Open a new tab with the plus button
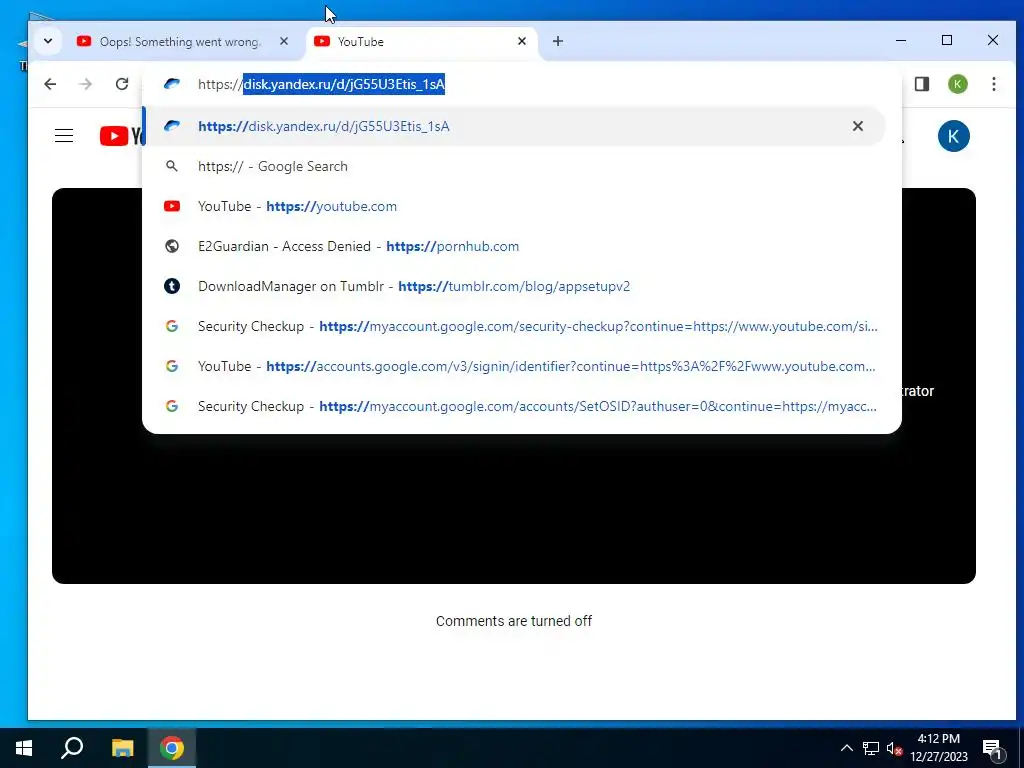The image size is (1024, 768). pyautogui.click(x=558, y=41)
